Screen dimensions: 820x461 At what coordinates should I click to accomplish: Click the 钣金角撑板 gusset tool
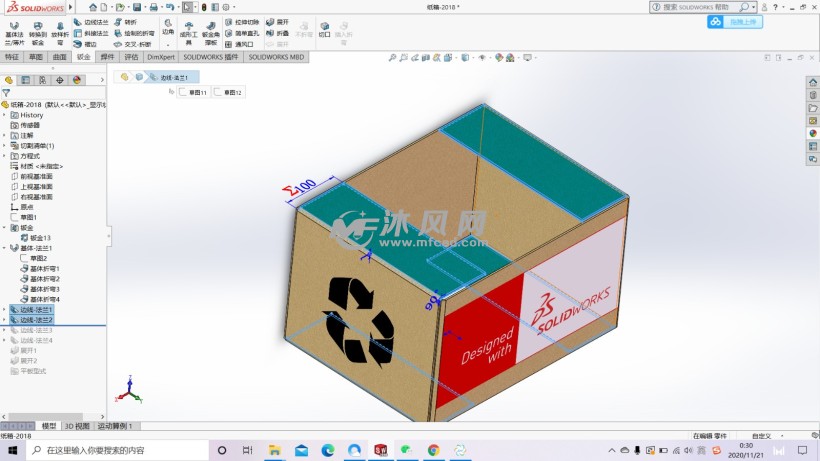coord(211,33)
